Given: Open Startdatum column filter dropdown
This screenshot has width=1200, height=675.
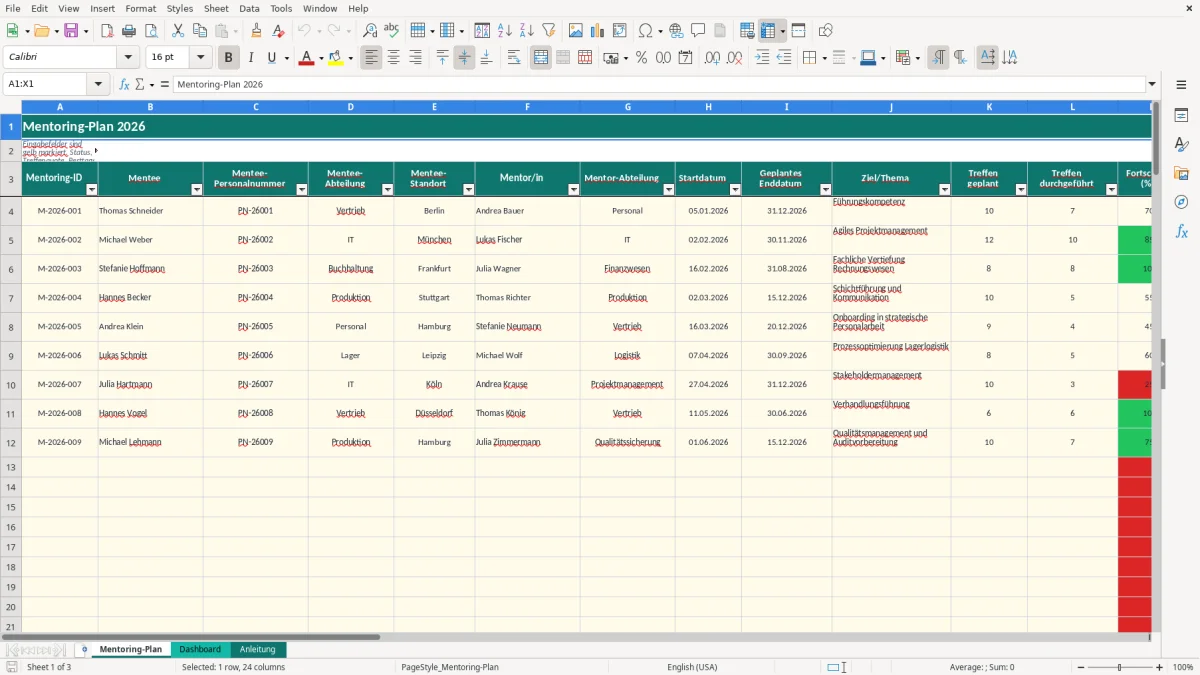Looking at the screenshot, I should point(735,189).
